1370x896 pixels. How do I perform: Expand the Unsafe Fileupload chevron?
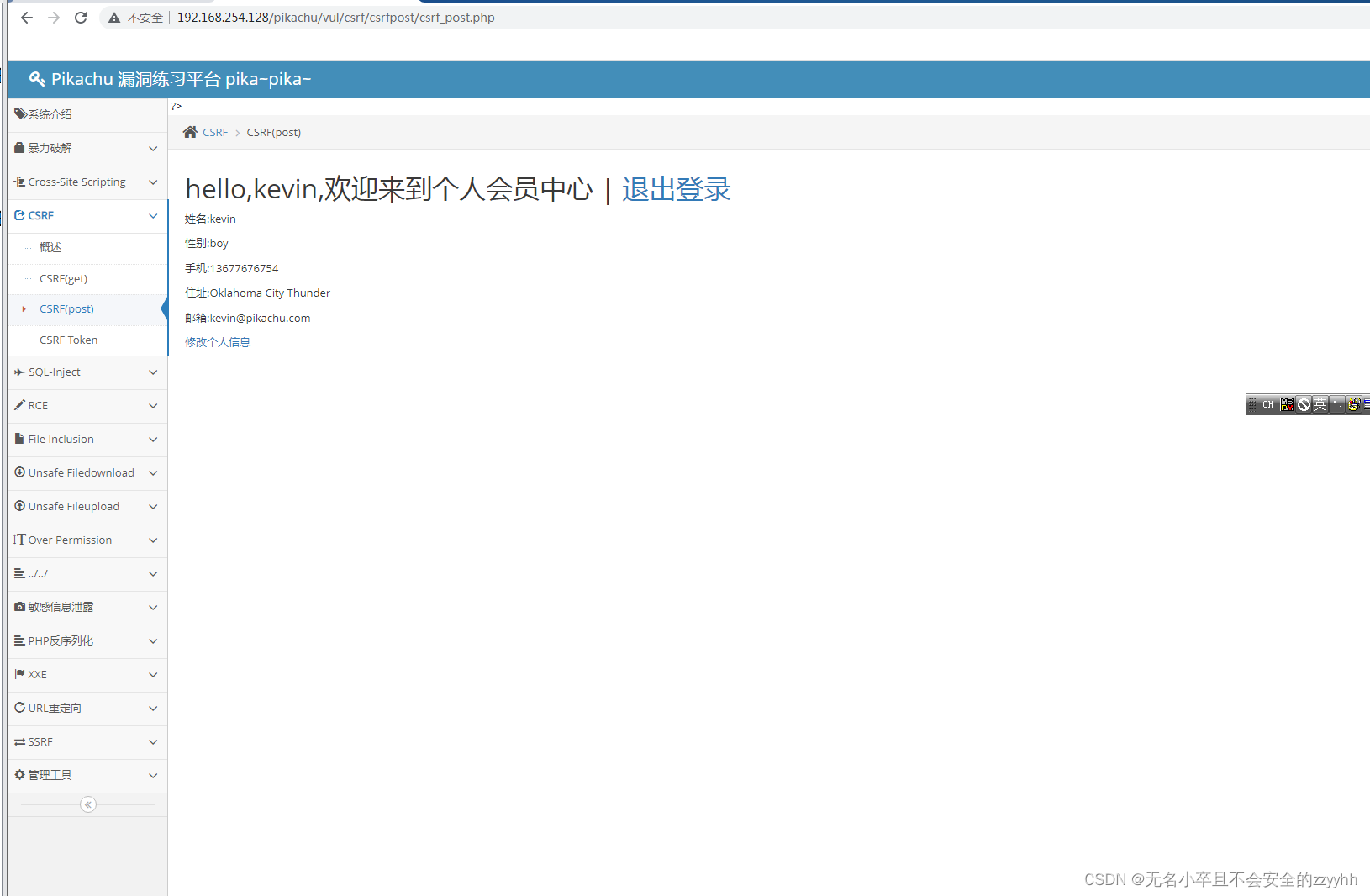[x=153, y=507]
